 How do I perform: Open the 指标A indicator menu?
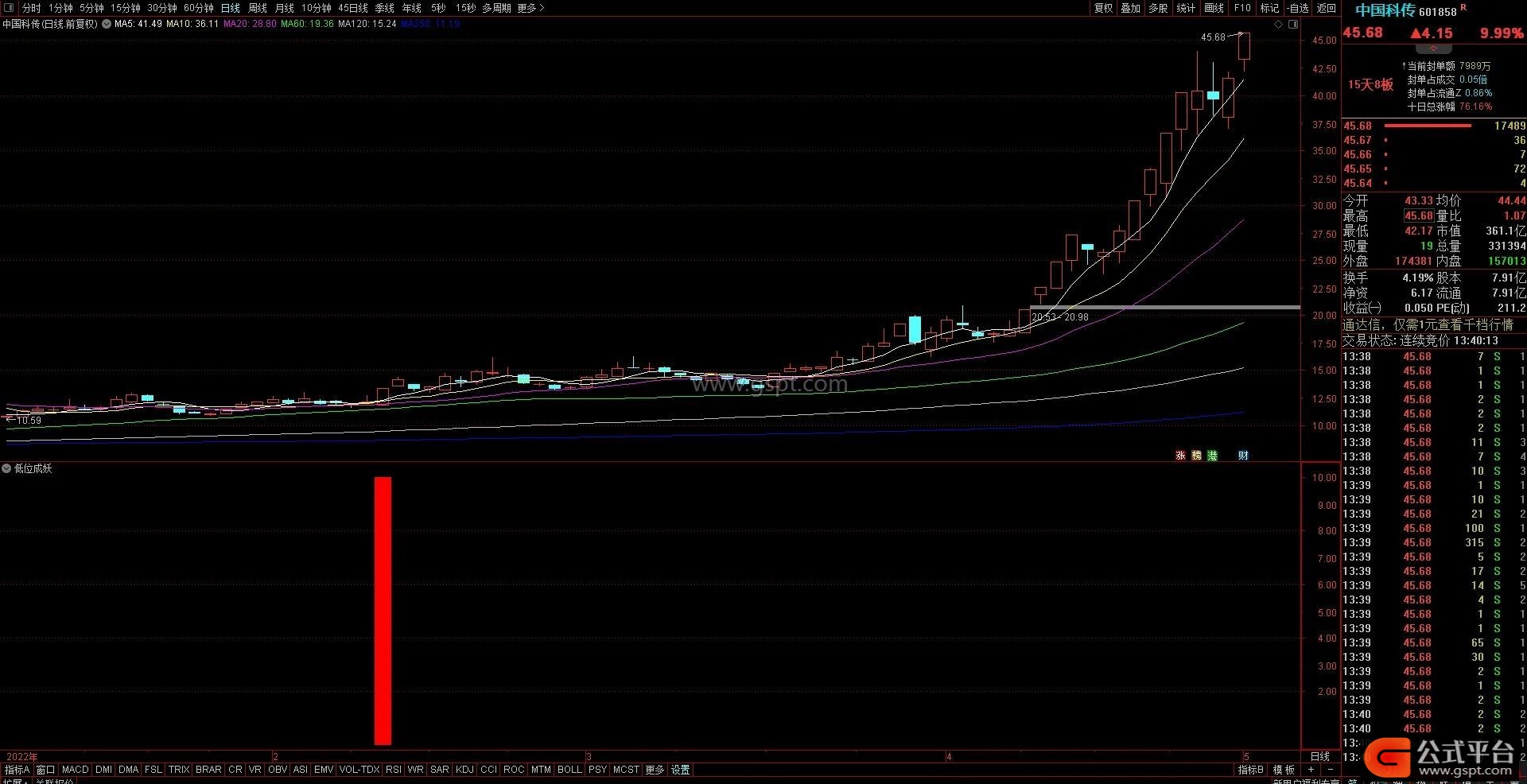coord(17,770)
